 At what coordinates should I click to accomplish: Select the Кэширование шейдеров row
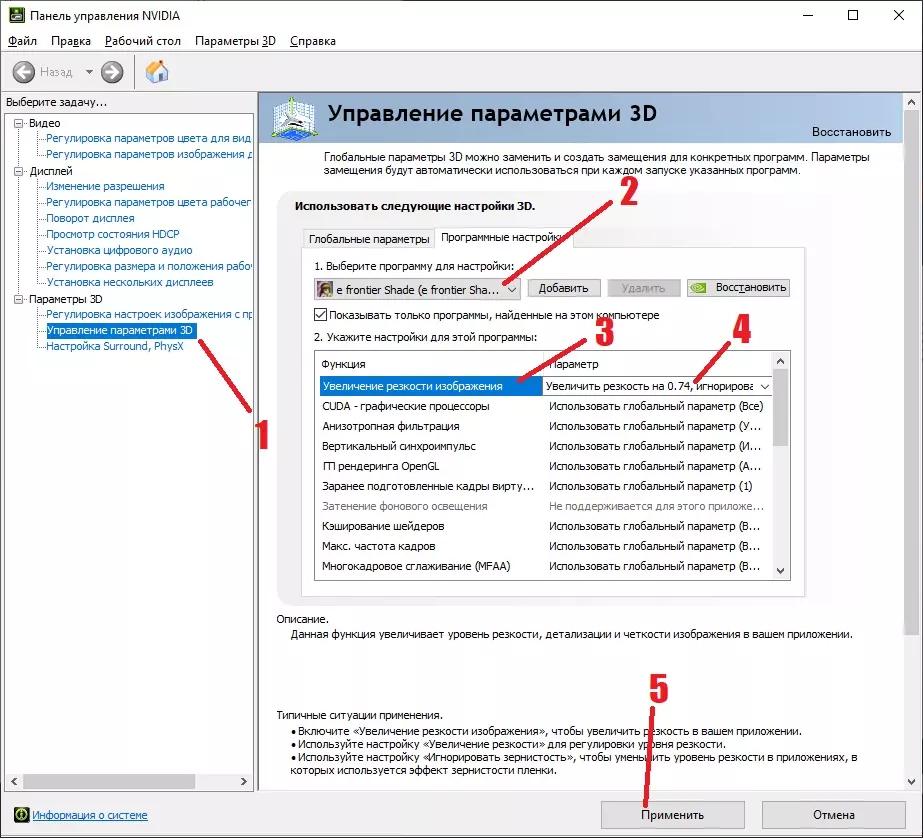(x=546, y=527)
